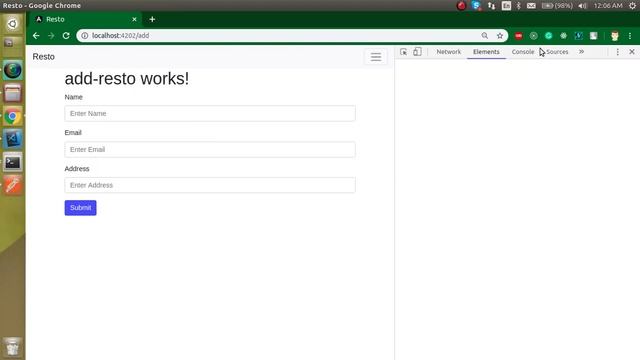Select the Elements tab in DevTools
Screen dimensions: 640x360
486,52
